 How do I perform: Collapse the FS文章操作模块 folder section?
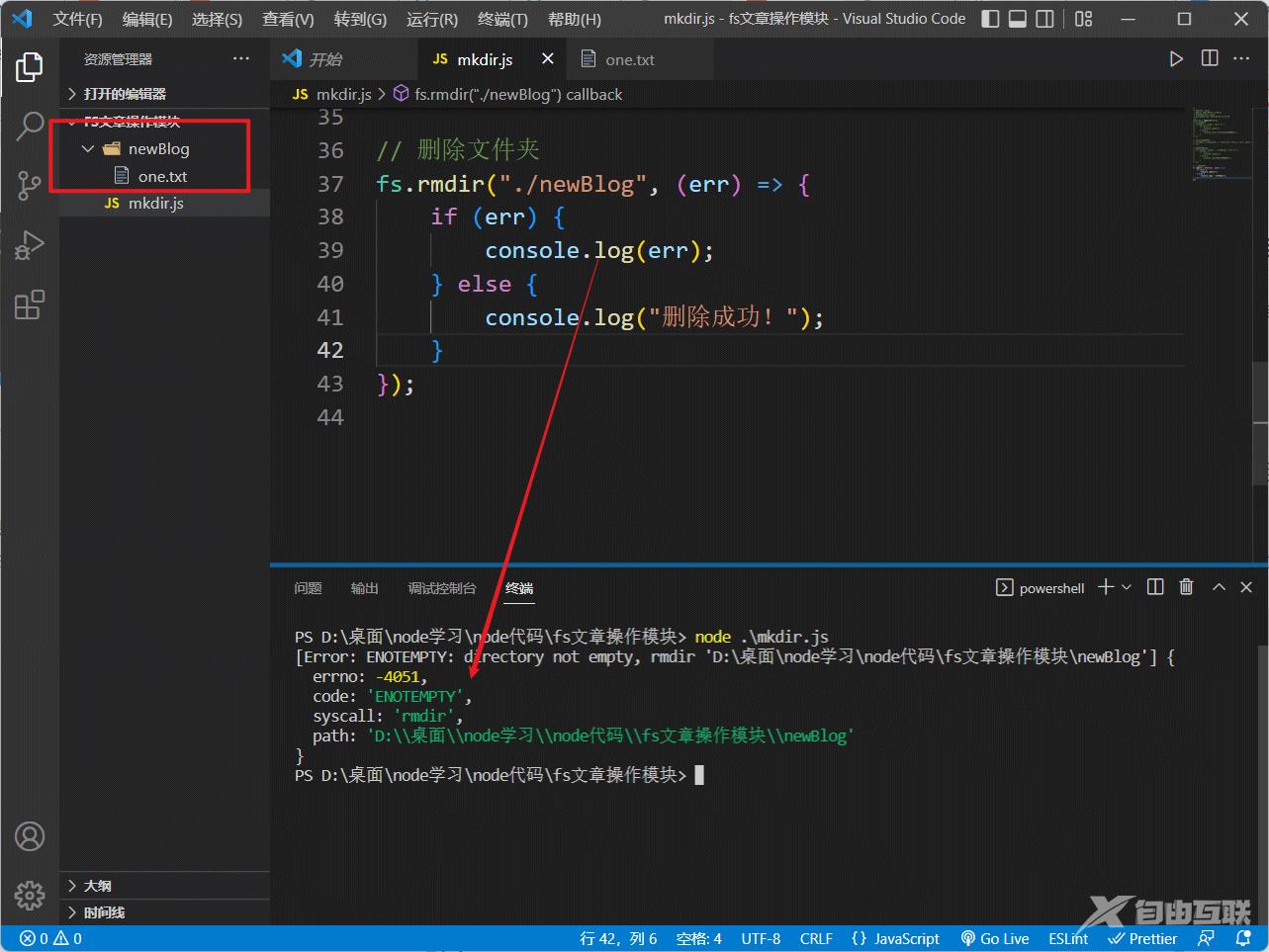click(x=164, y=122)
